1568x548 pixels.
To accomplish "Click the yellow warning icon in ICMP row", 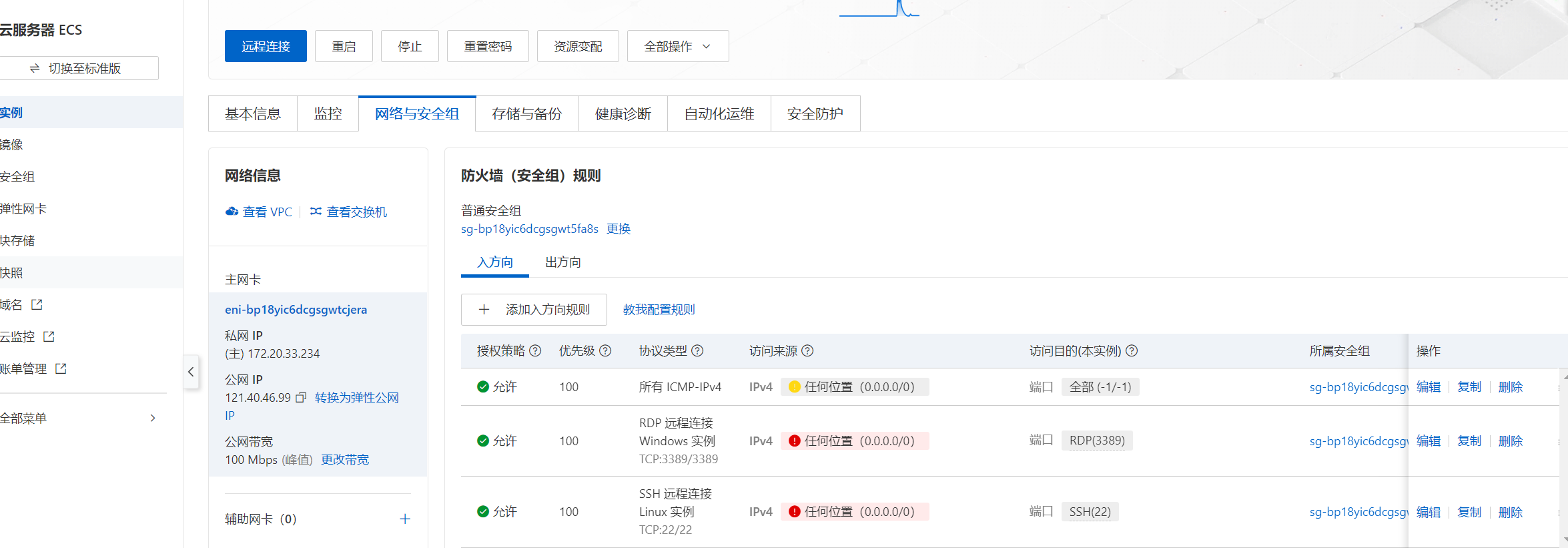I will tap(795, 387).
